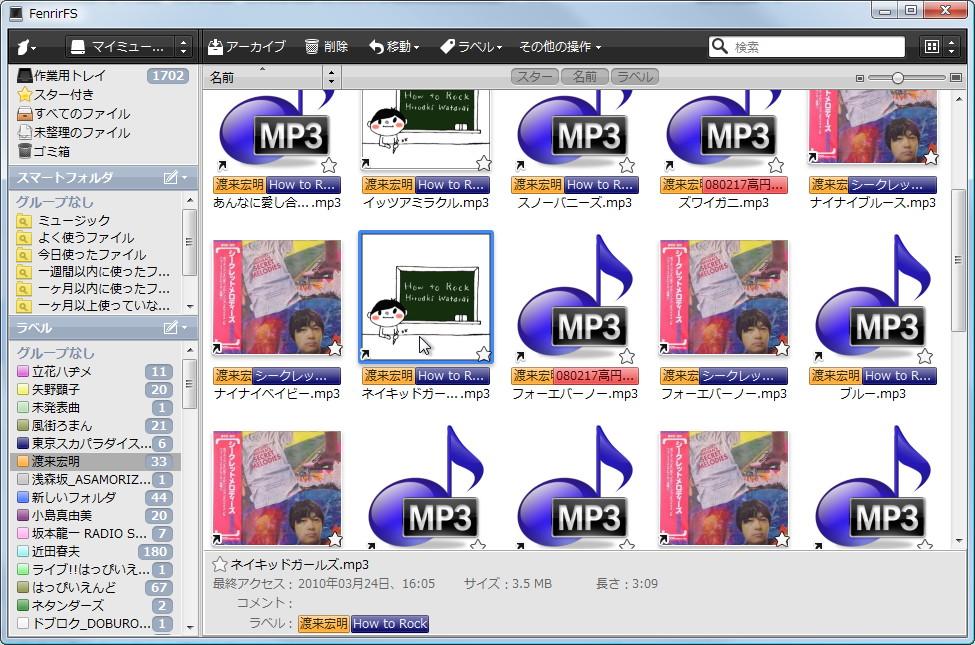Click the 削除 trash toolbar button

pos(326,47)
